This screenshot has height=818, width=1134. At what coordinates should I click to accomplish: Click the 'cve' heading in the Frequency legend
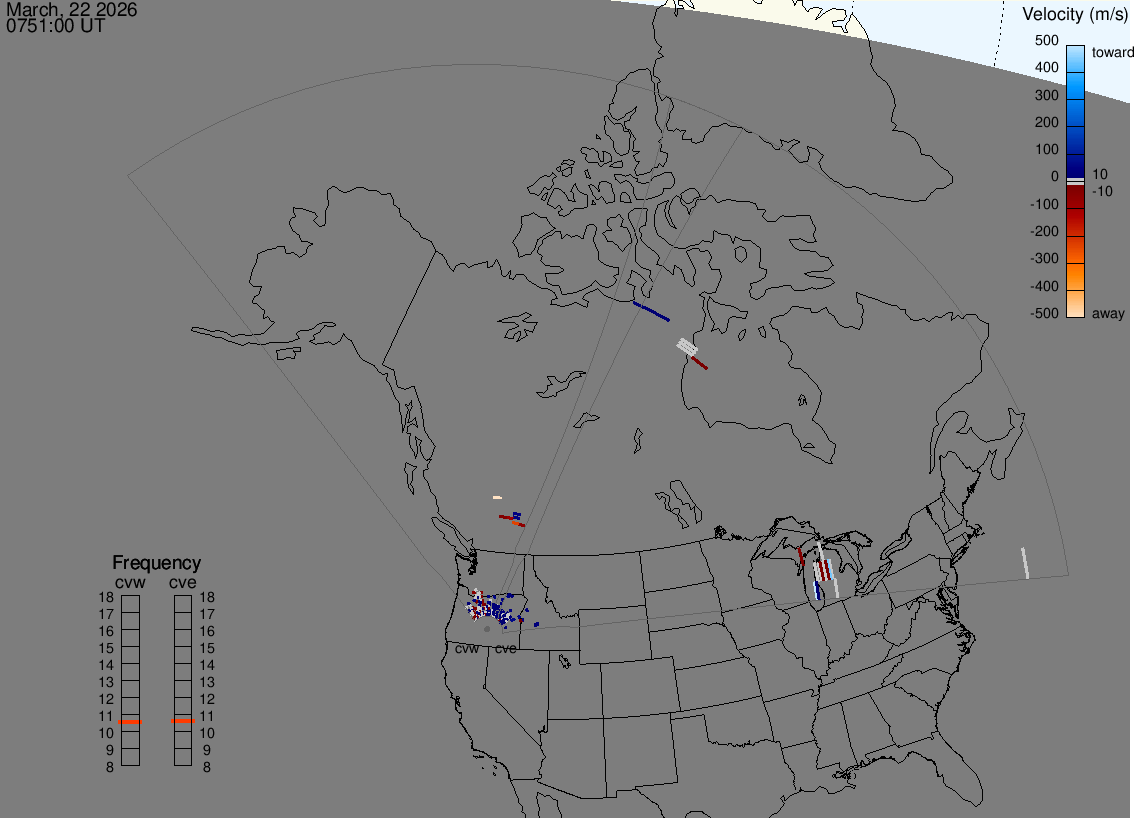pos(183,582)
